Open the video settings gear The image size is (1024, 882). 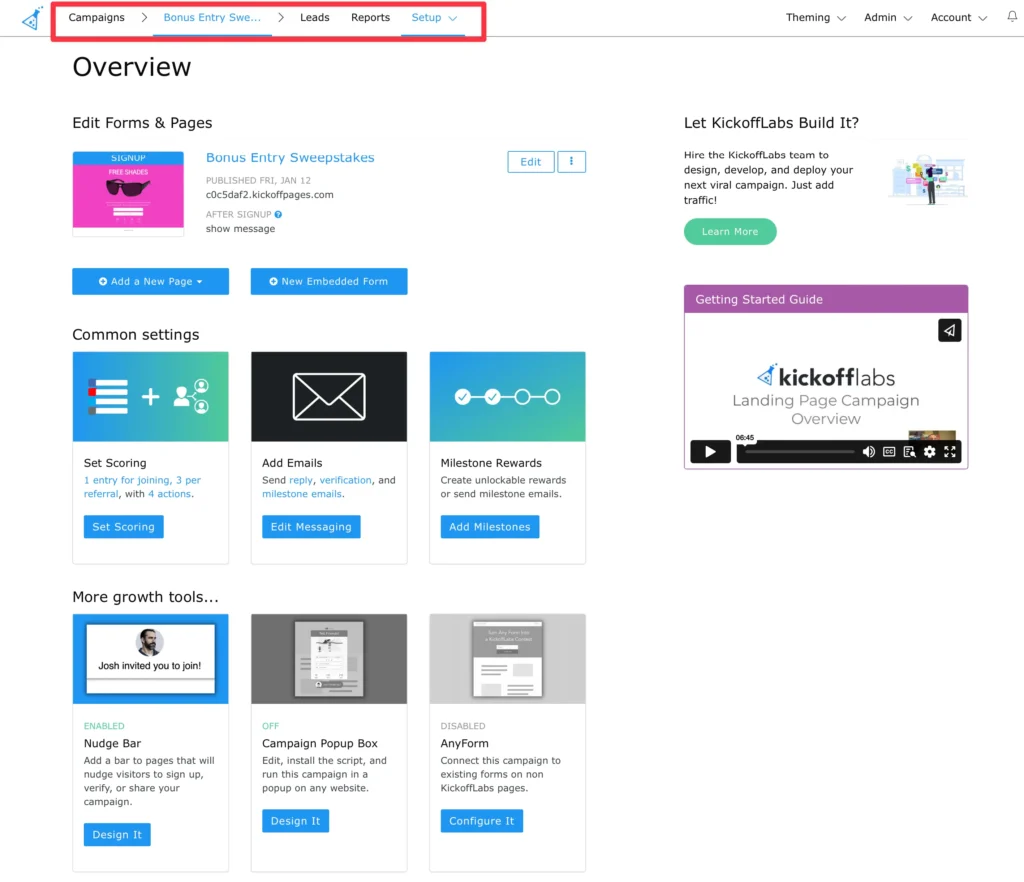(x=929, y=451)
